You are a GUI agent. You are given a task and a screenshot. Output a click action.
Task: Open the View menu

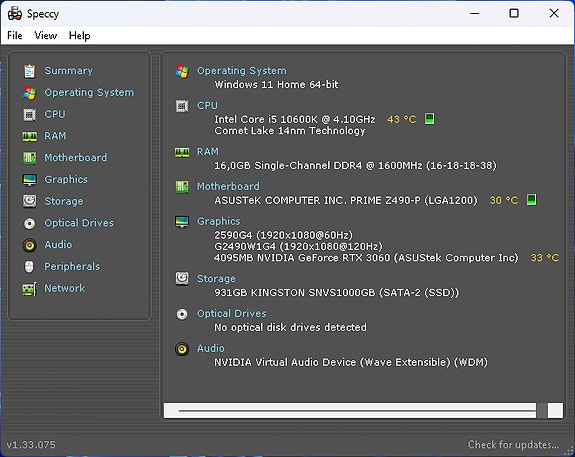[x=46, y=36]
